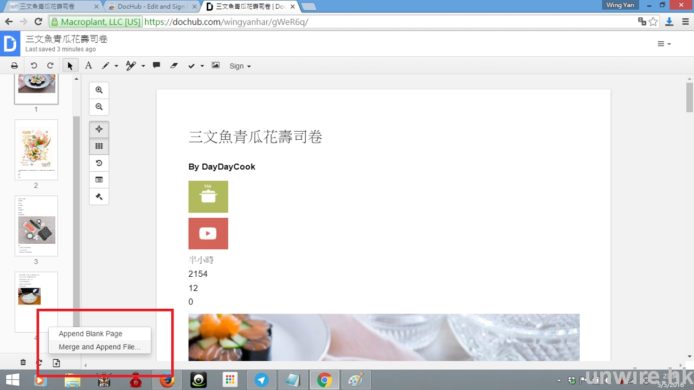Select the pencil drawing tool
The image size is (694, 390).
(x=105, y=66)
